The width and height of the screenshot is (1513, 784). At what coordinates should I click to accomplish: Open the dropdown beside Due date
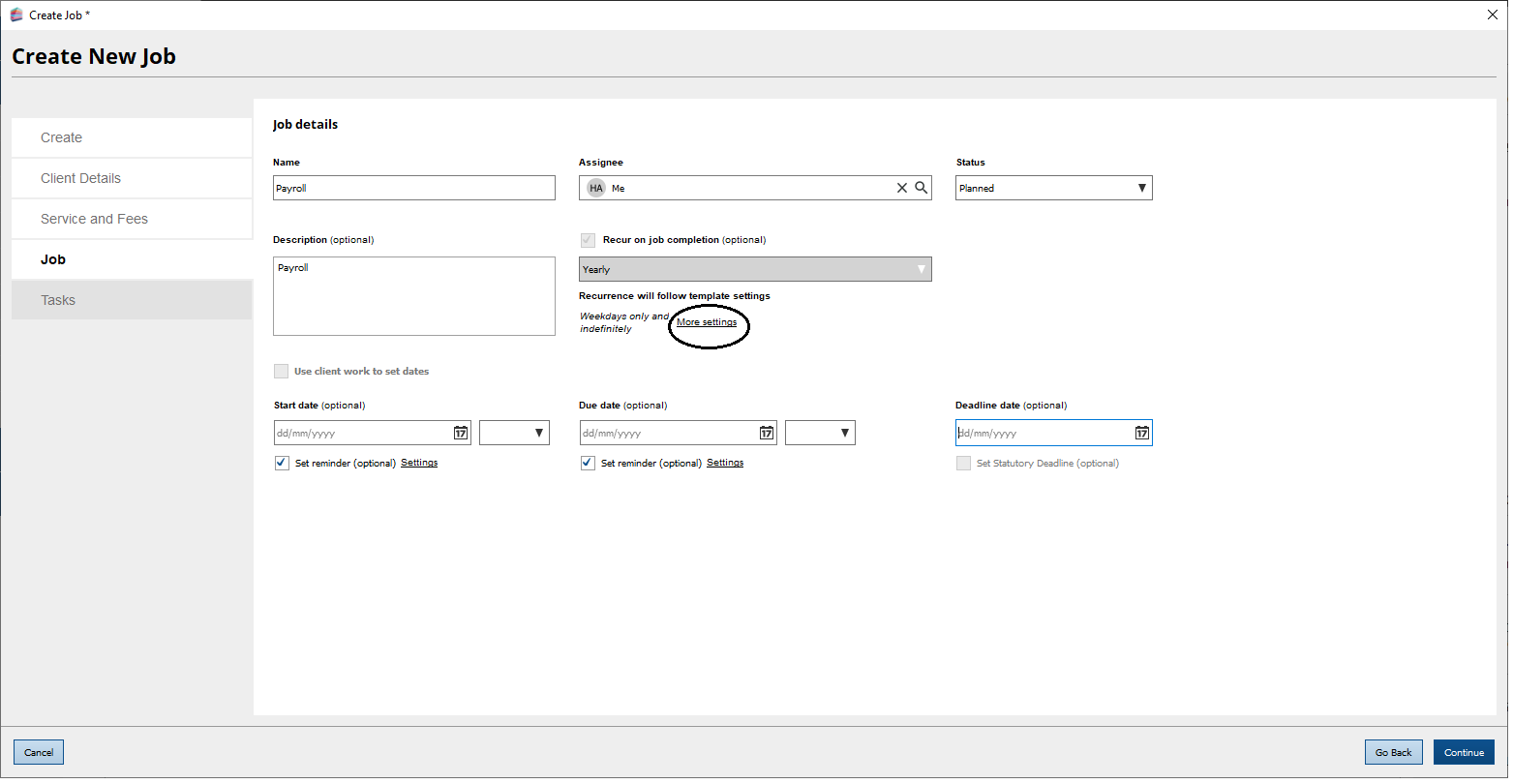(821, 434)
